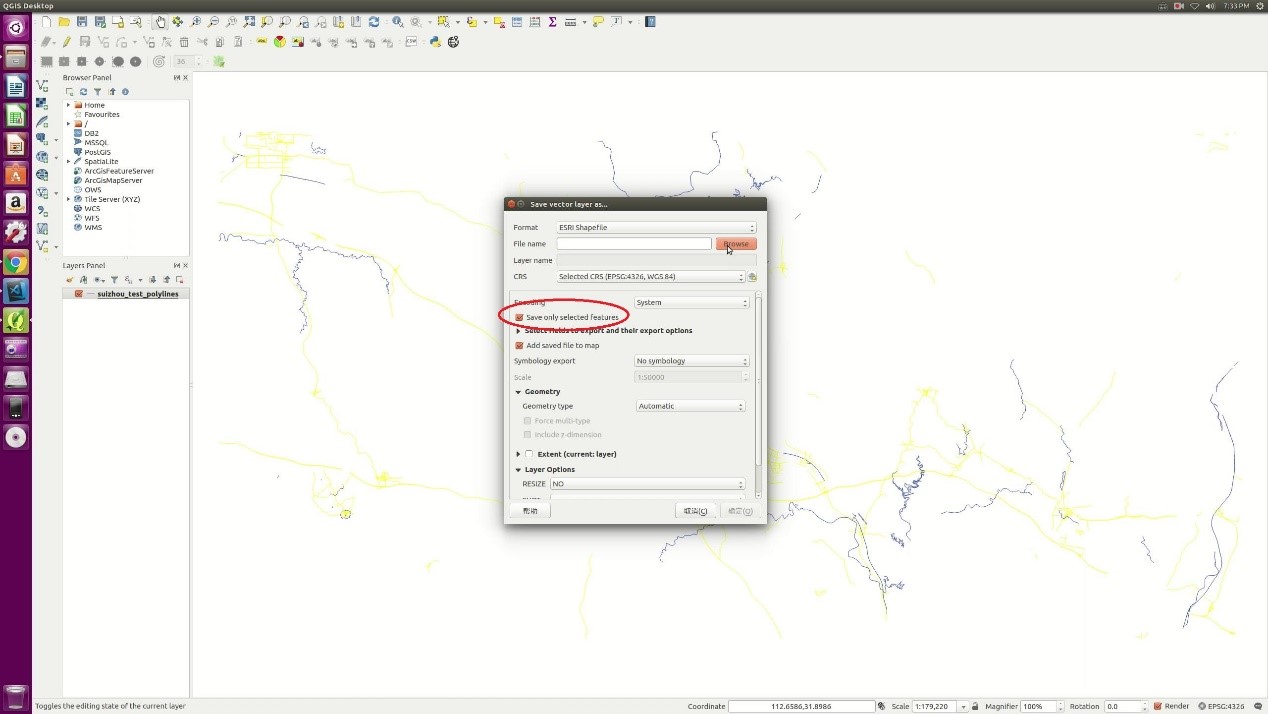This screenshot has width=1268, height=714.
Task: Open Google Chrome from the Ubuntu dock
Action: (x=15, y=263)
